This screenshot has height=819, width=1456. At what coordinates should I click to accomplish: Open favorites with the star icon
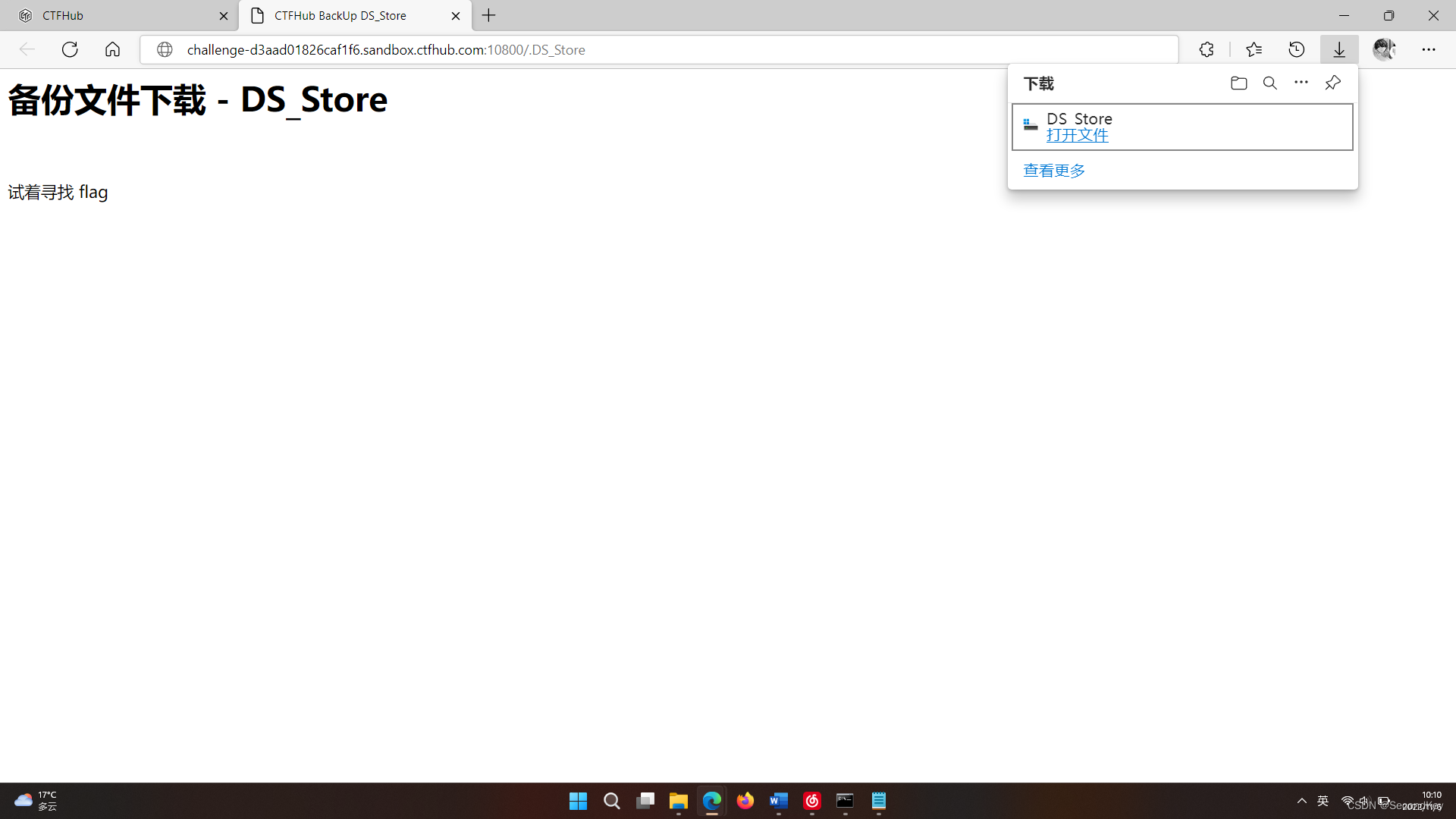tap(1254, 49)
